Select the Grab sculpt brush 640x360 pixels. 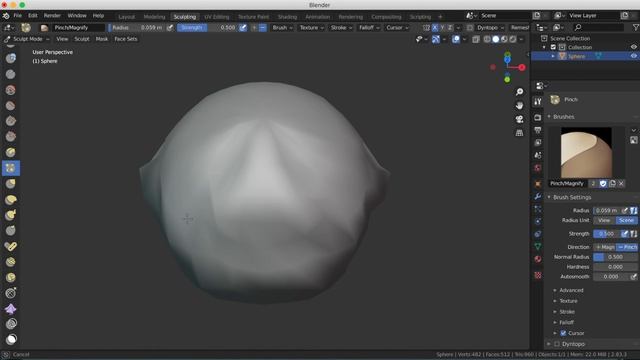(x=11, y=184)
